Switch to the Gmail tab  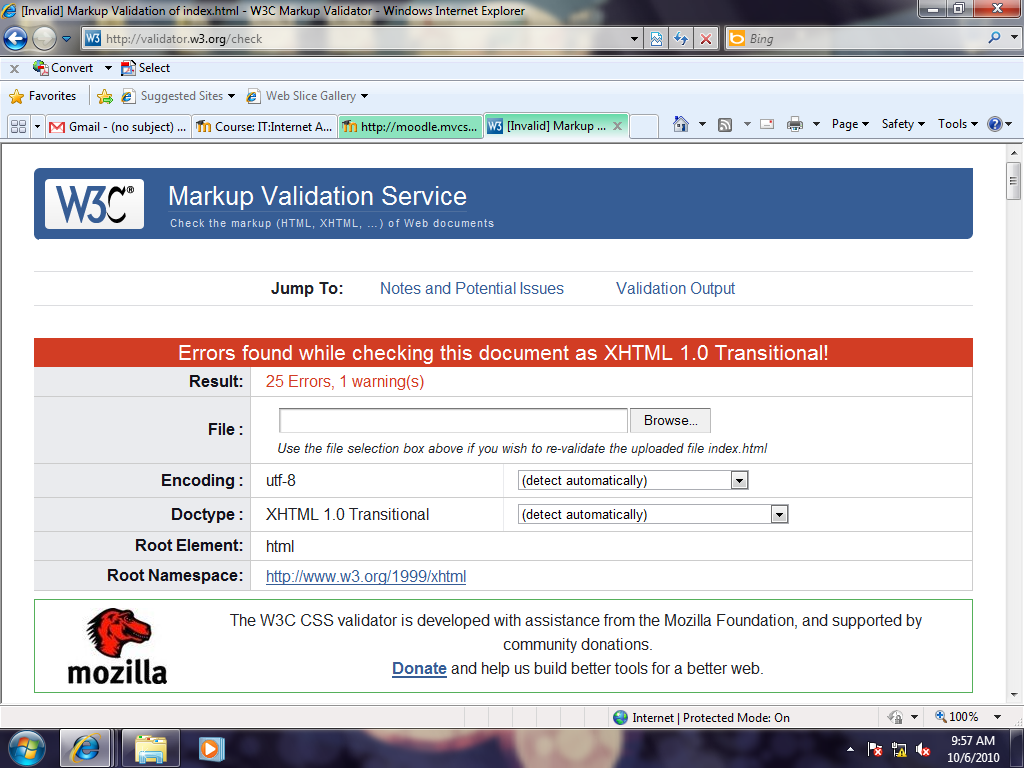coord(118,126)
